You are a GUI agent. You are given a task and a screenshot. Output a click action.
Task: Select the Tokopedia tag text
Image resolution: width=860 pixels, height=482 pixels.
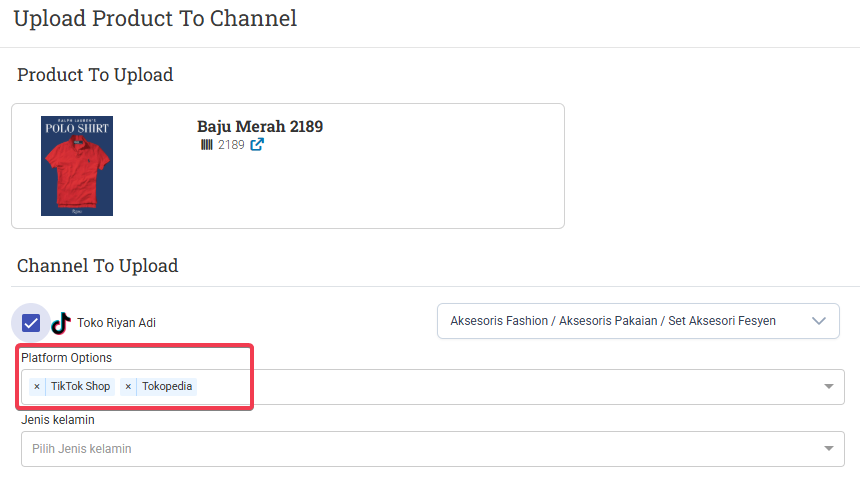(x=167, y=386)
